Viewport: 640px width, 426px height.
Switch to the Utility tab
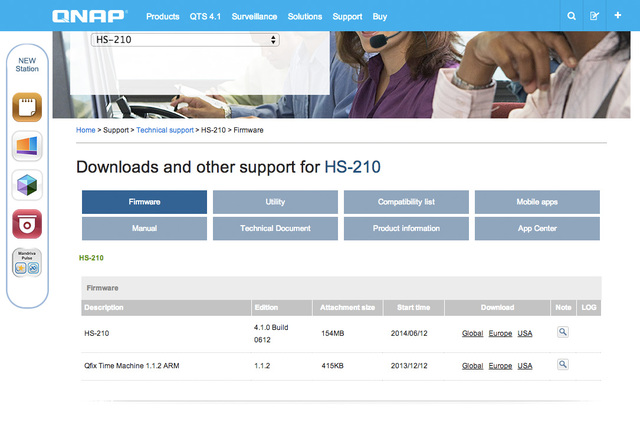click(x=275, y=202)
